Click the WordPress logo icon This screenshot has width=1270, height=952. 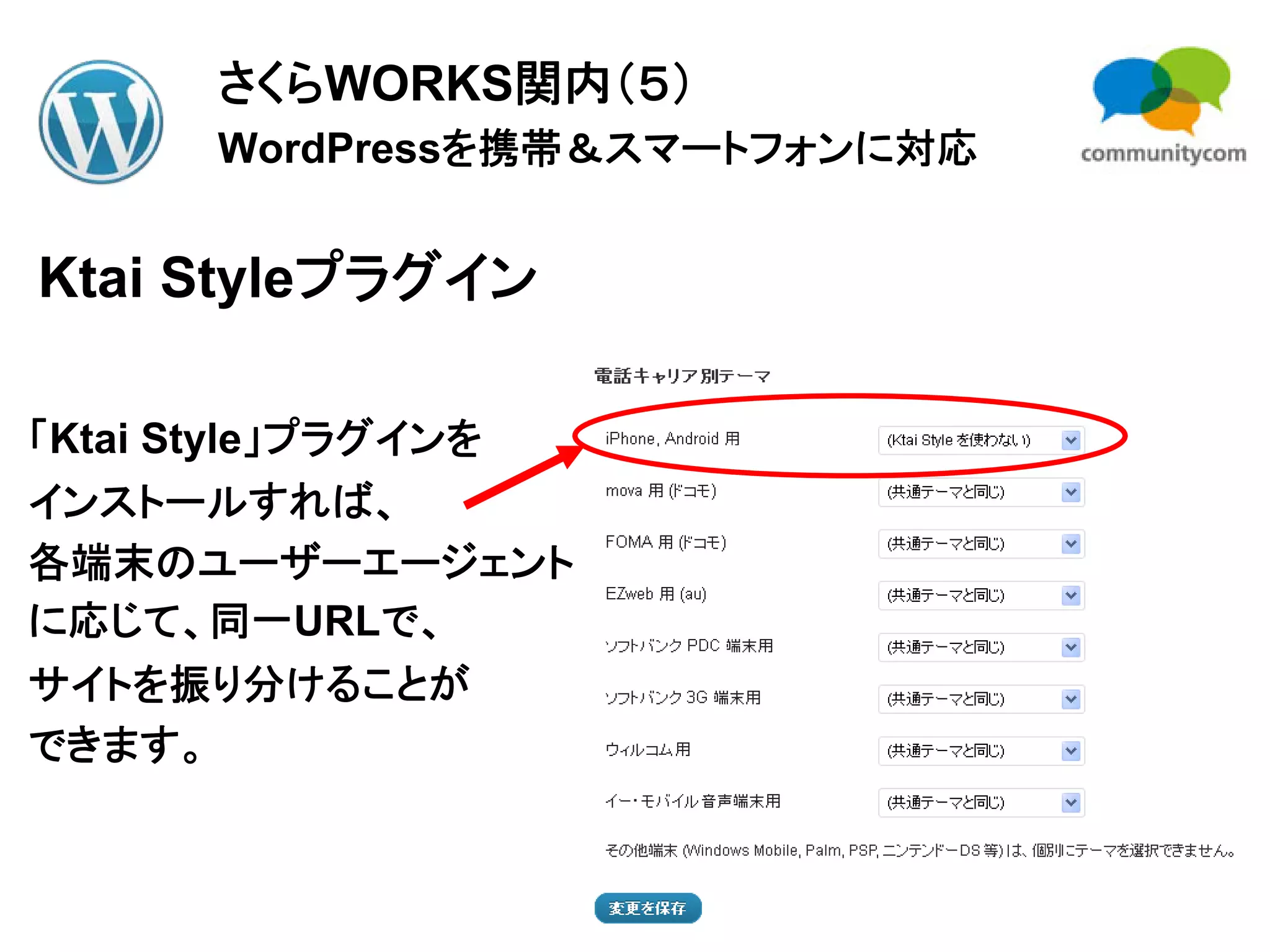pos(101,122)
